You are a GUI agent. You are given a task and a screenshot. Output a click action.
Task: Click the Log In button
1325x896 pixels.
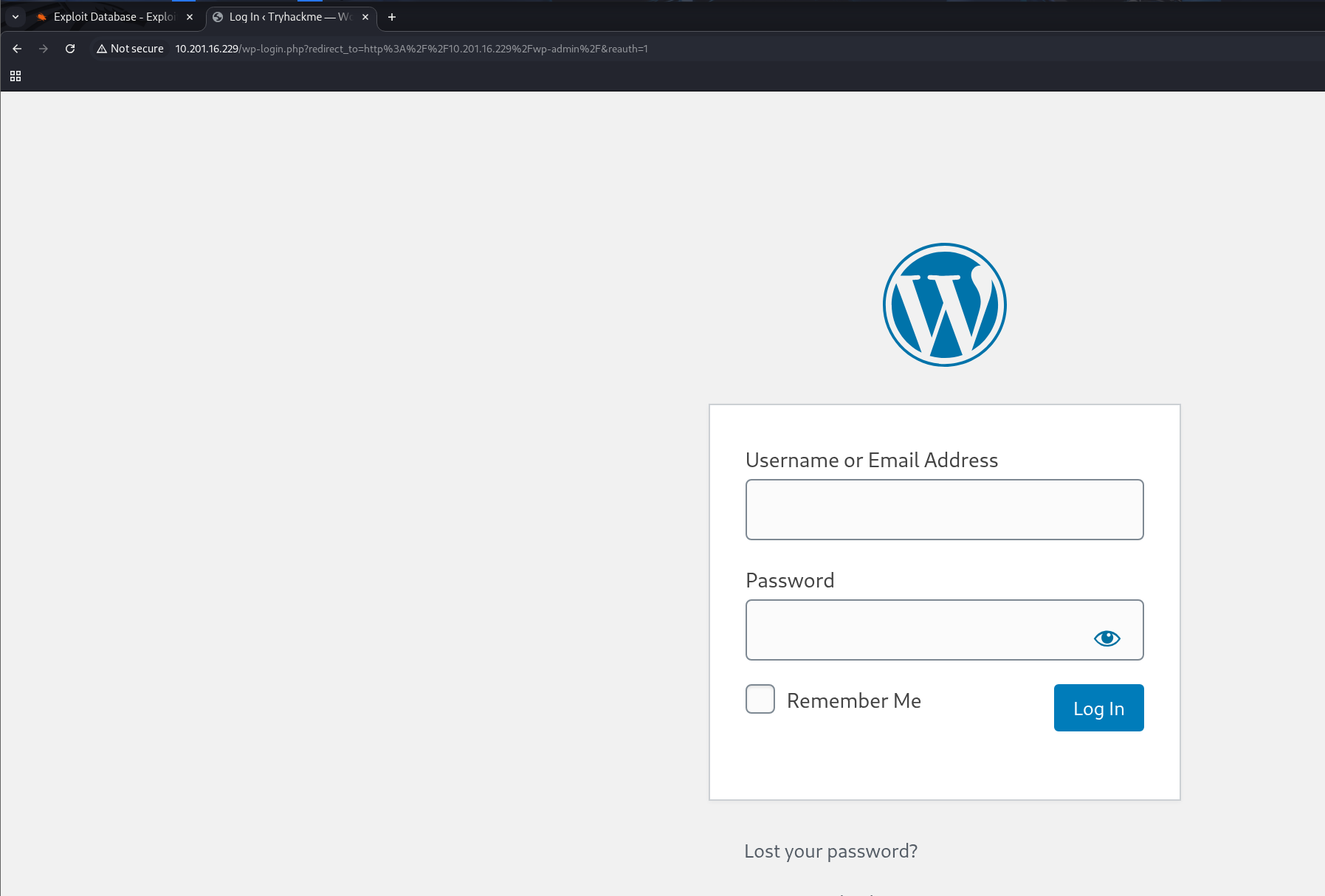(1099, 708)
